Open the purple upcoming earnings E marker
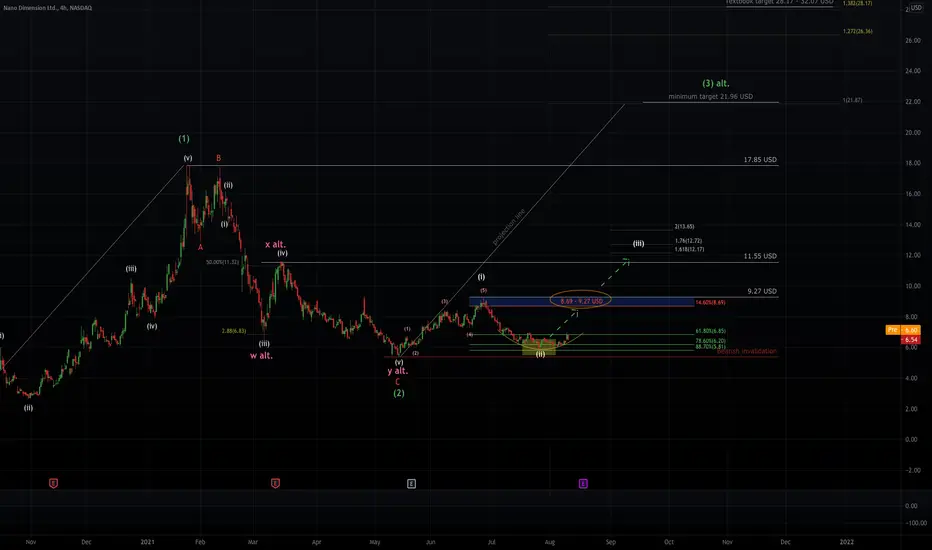The height and width of the screenshot is (550, 932). point(583,484)
